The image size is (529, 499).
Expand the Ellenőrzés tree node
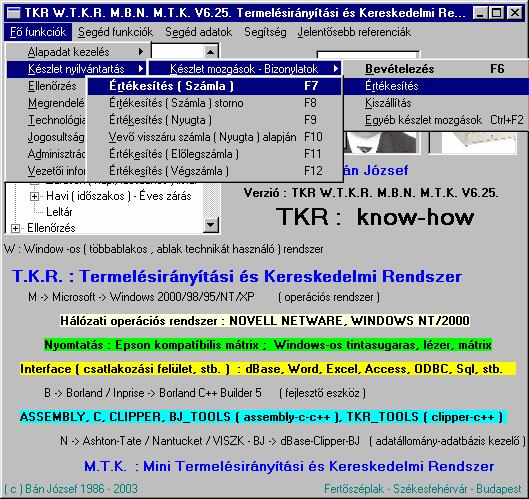point(15,228)
